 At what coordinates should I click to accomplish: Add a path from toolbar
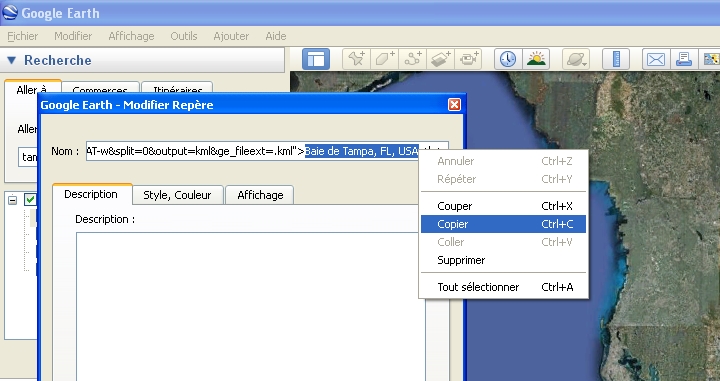click(412, 59)
